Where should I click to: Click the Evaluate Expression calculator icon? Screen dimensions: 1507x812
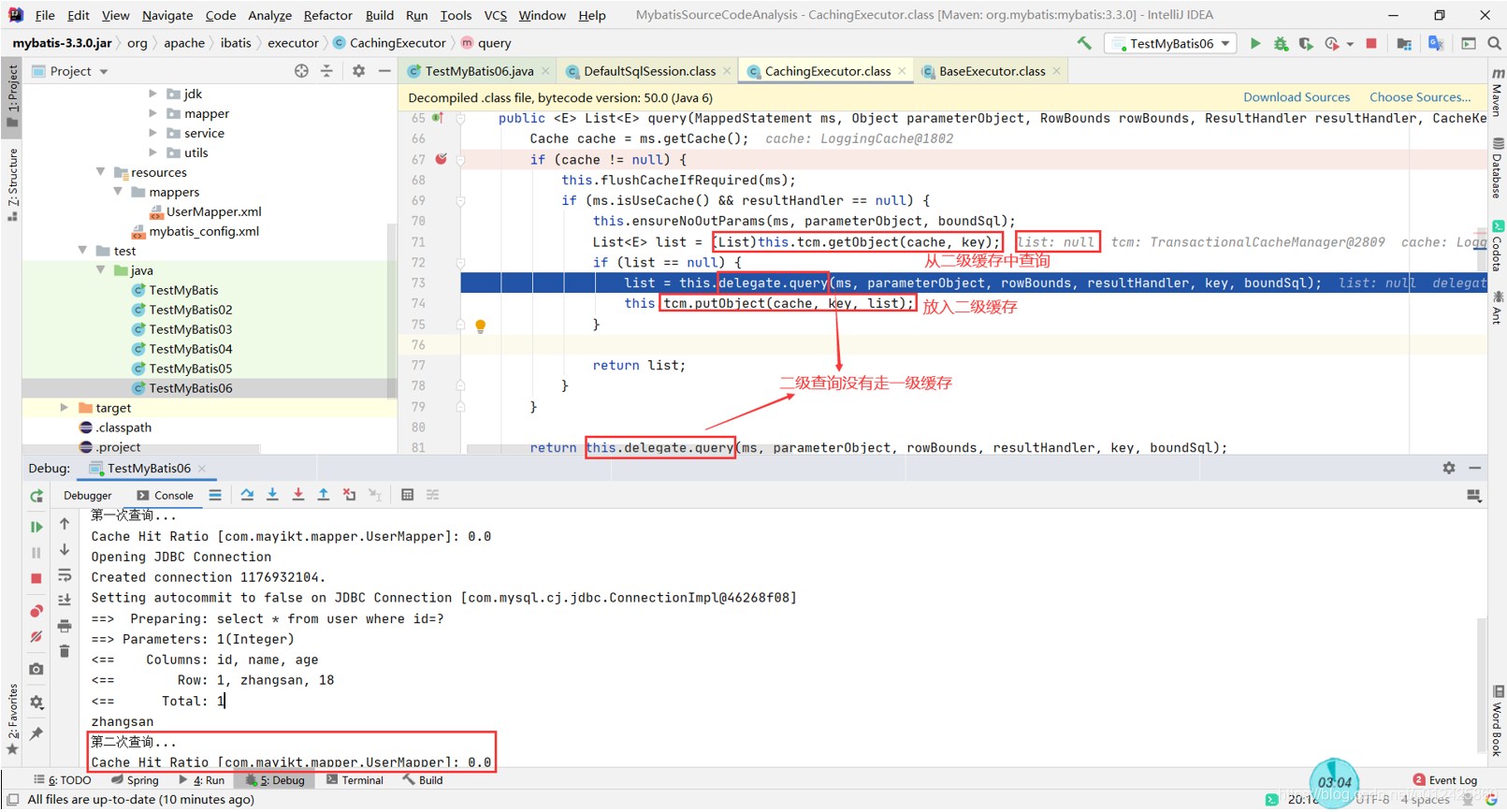(x=407, y=495)
